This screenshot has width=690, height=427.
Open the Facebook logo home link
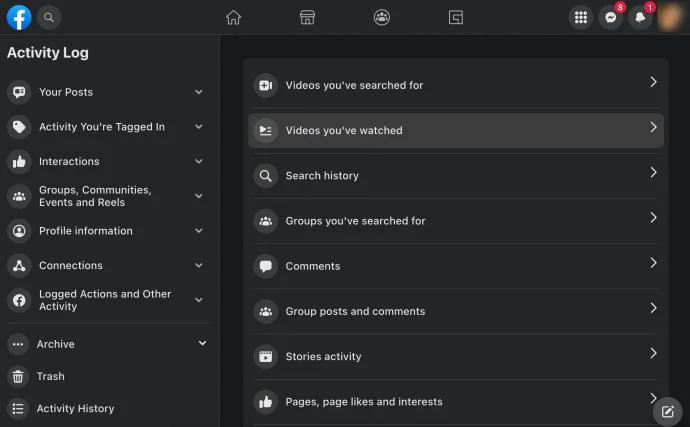pos(19,17)
